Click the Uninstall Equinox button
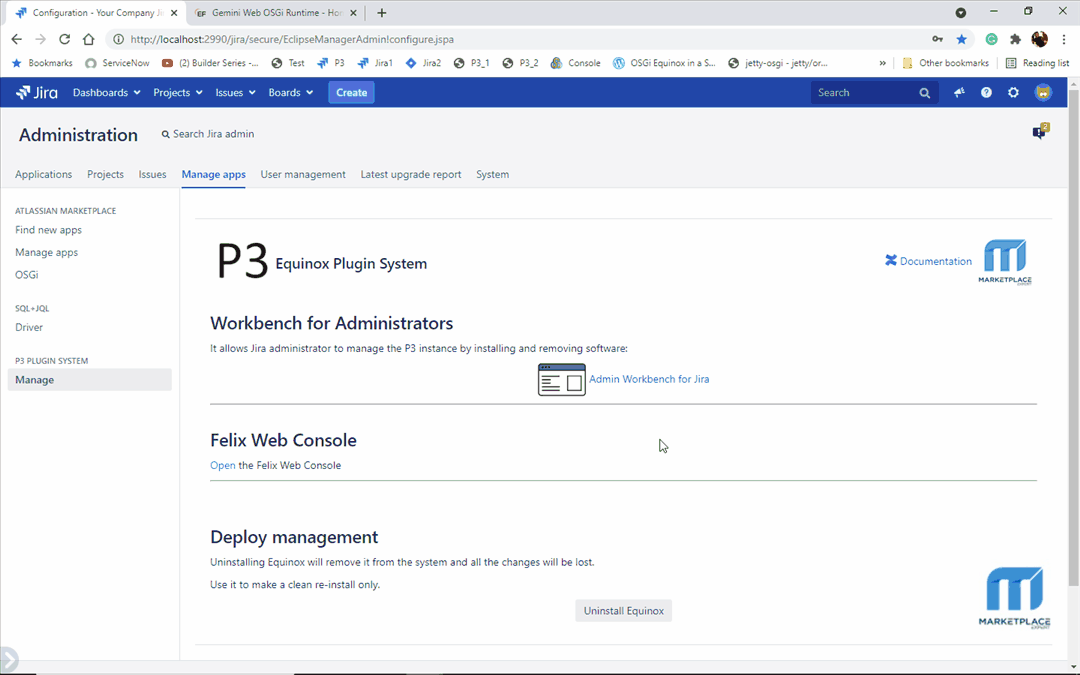Image resolution: width=1080 pixels, height=675 pixels. (x=623, y=611)
